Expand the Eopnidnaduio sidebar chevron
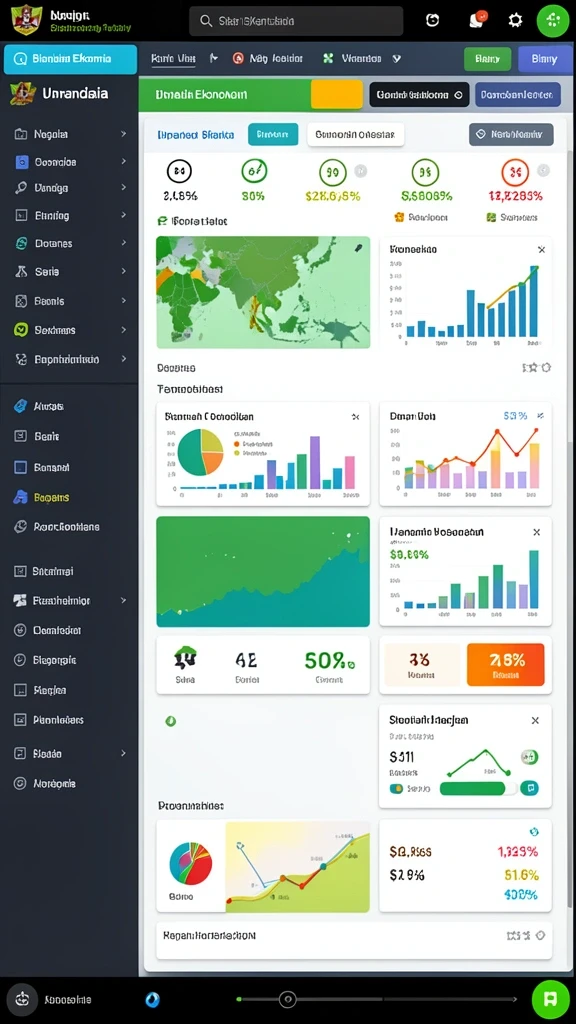 [123, 359]
